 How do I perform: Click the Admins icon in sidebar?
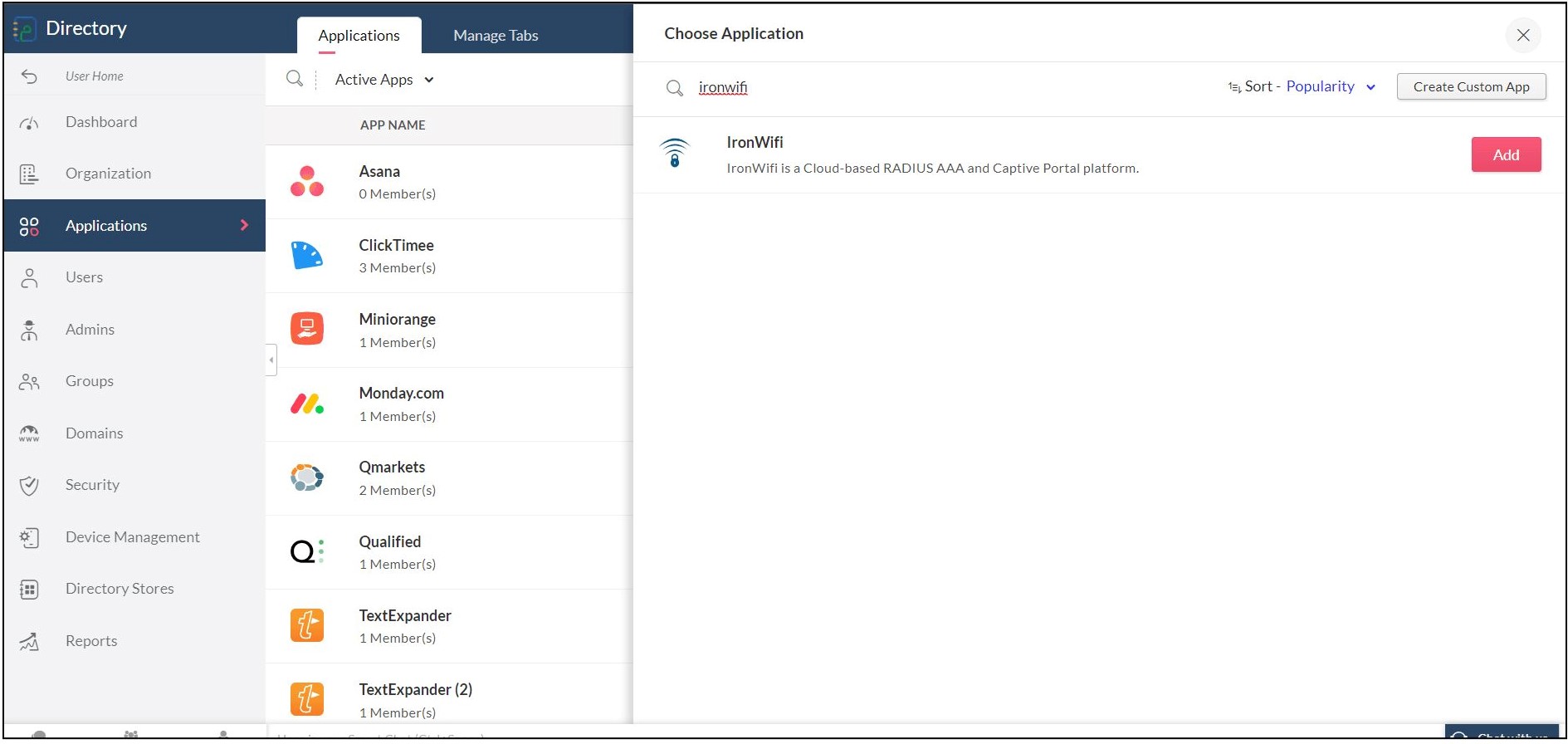click(29, 330)
